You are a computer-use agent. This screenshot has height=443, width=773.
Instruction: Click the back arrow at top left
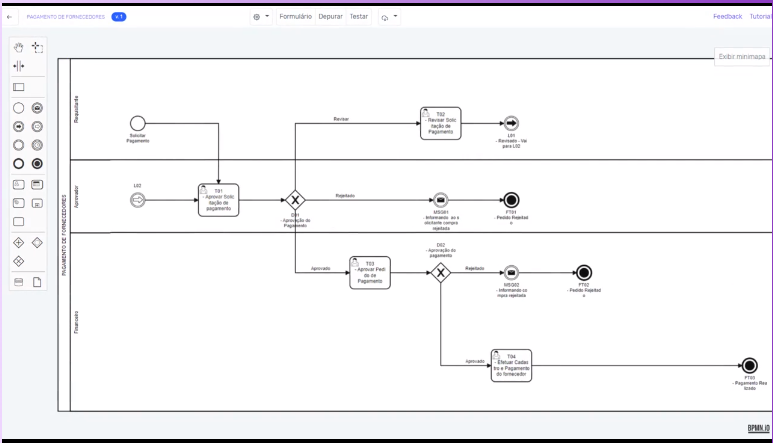10,16
